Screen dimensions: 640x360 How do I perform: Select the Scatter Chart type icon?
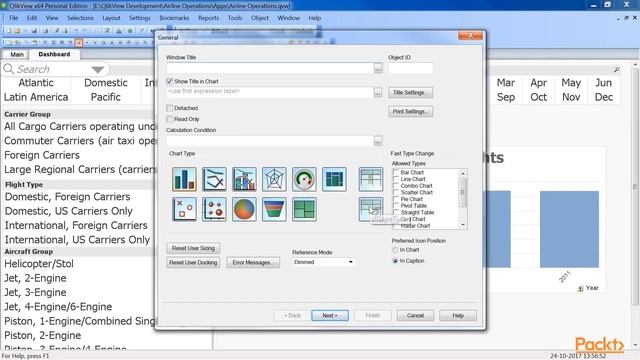[184, 209]
